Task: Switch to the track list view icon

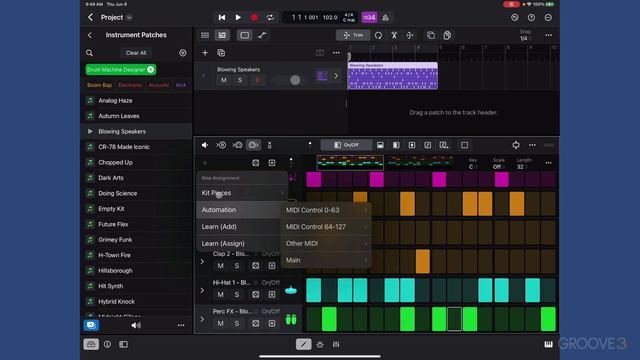Action: tap(205, 36)
